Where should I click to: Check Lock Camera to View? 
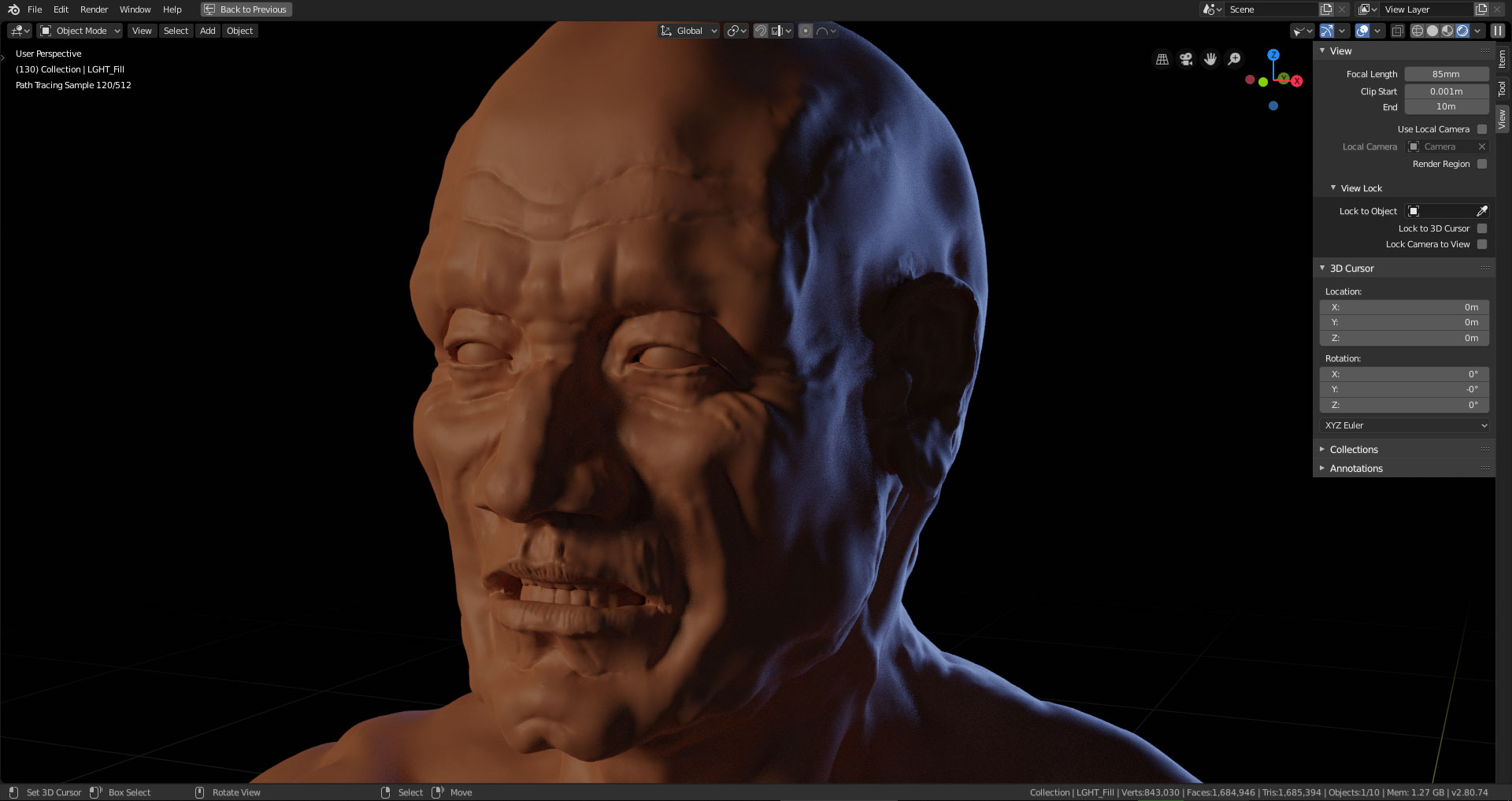tap(1482, 244)
